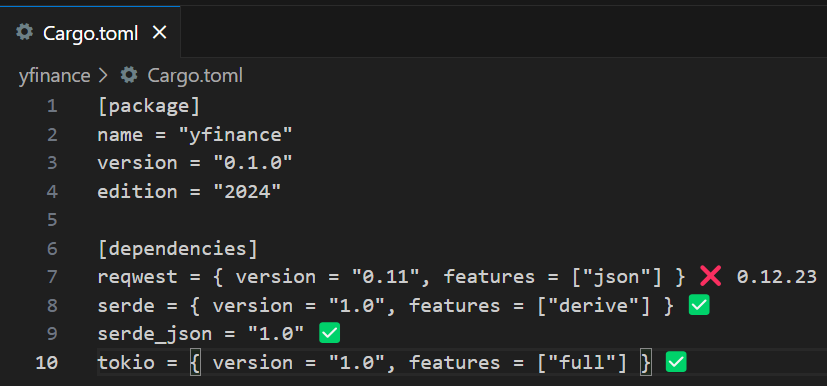Click the breadcrumb chevron separator after yfinance
This screenshot has width=827, height=386.
[x=103, y=76]
